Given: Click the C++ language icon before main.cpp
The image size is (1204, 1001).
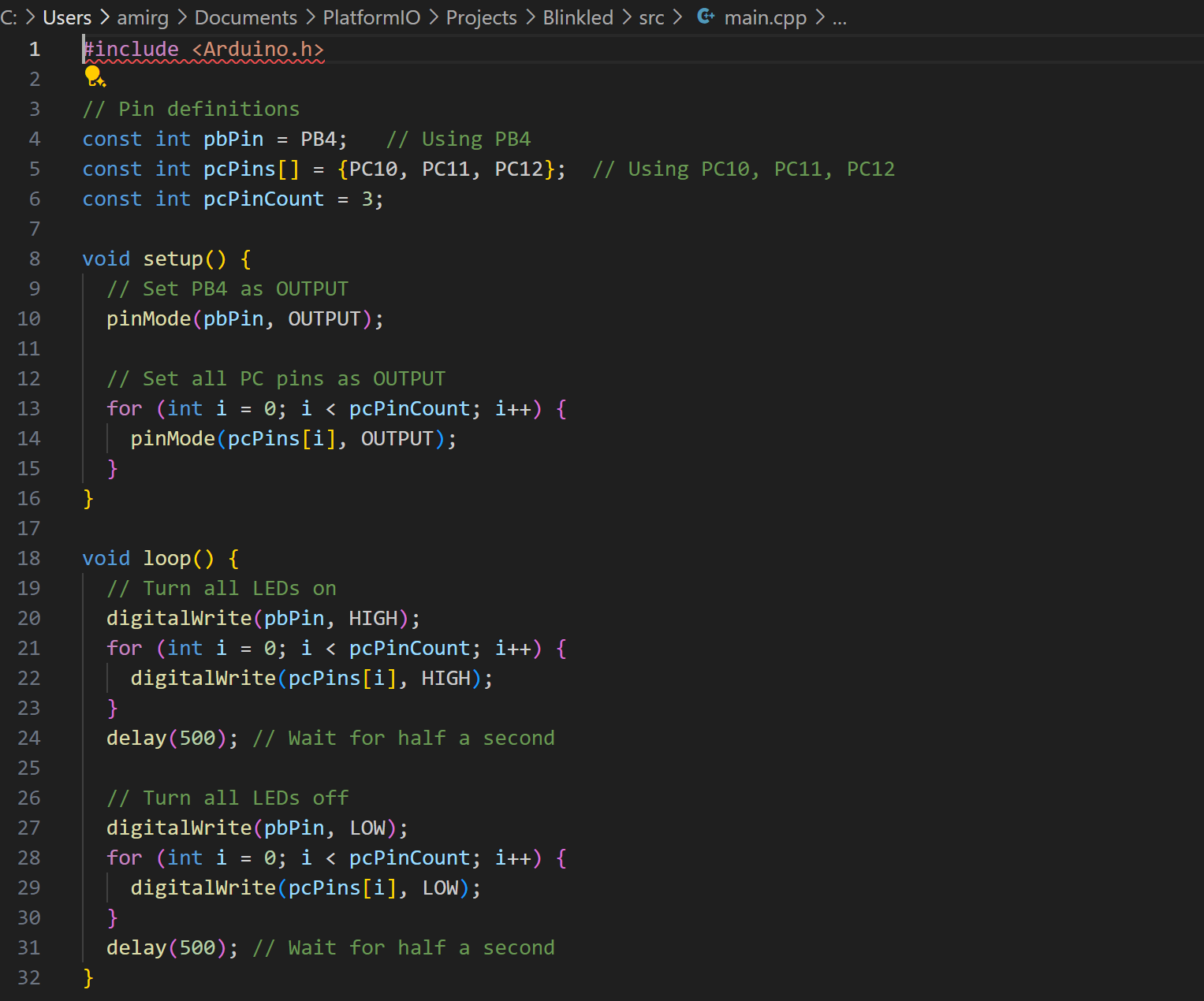Looking at the screenshot, I should 704,17.
